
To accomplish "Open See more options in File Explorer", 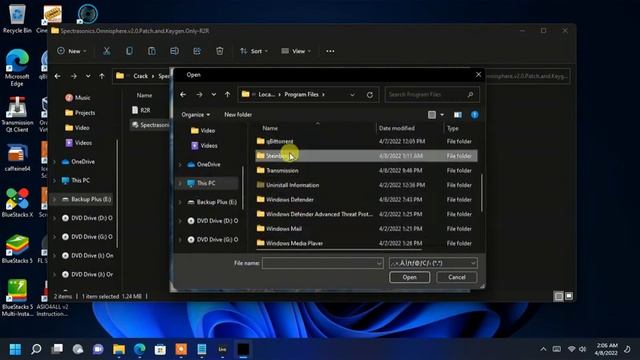I will 330,51.
